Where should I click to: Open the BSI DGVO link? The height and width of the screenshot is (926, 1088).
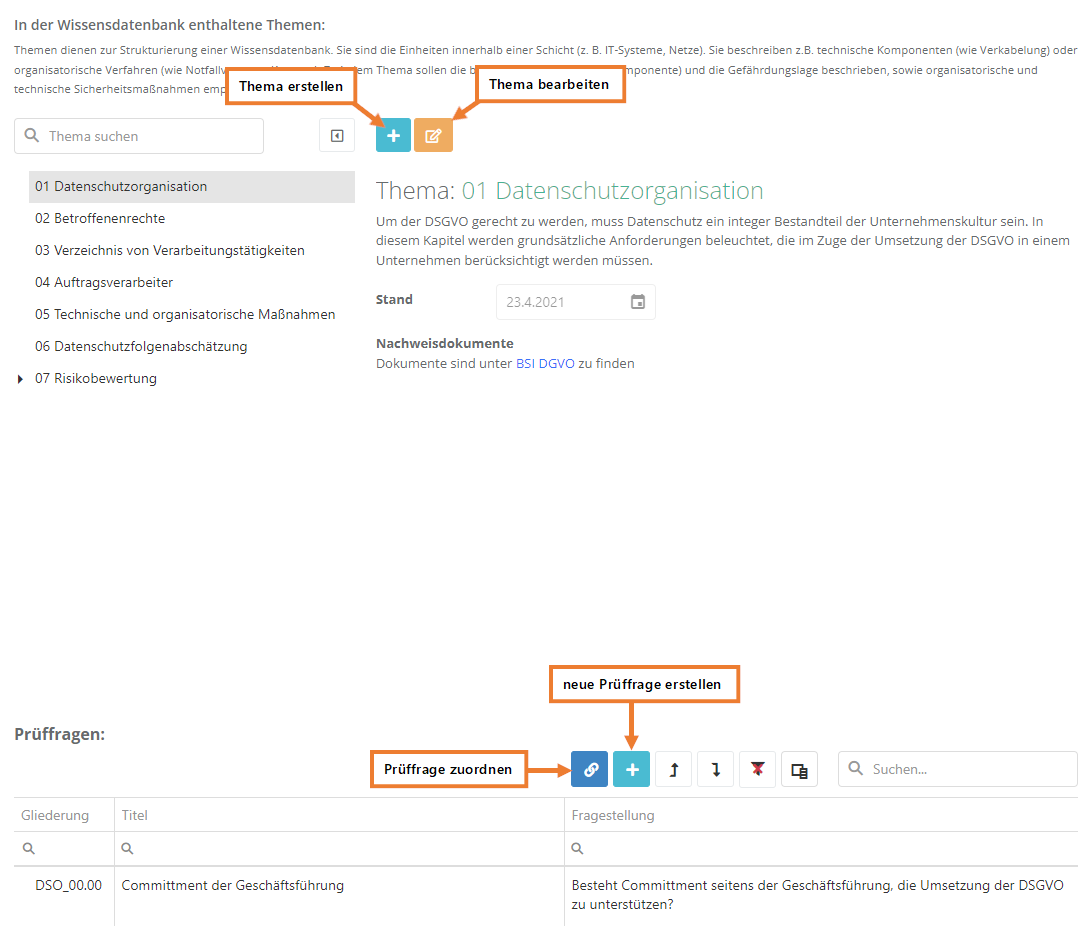[545, 363]
